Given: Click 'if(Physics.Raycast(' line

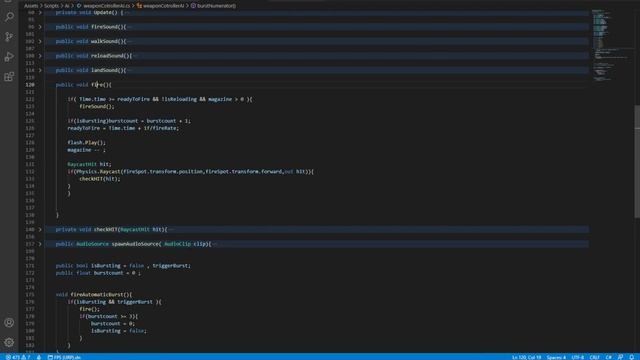Looking at the screenshot, I should (191, 171).
